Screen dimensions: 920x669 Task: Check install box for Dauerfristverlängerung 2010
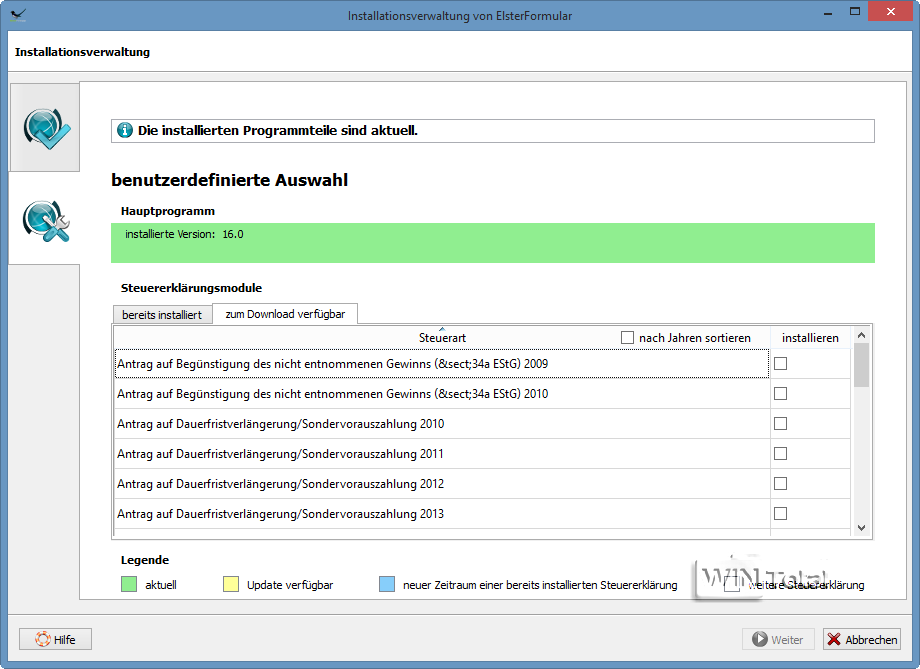click(780, 424)
